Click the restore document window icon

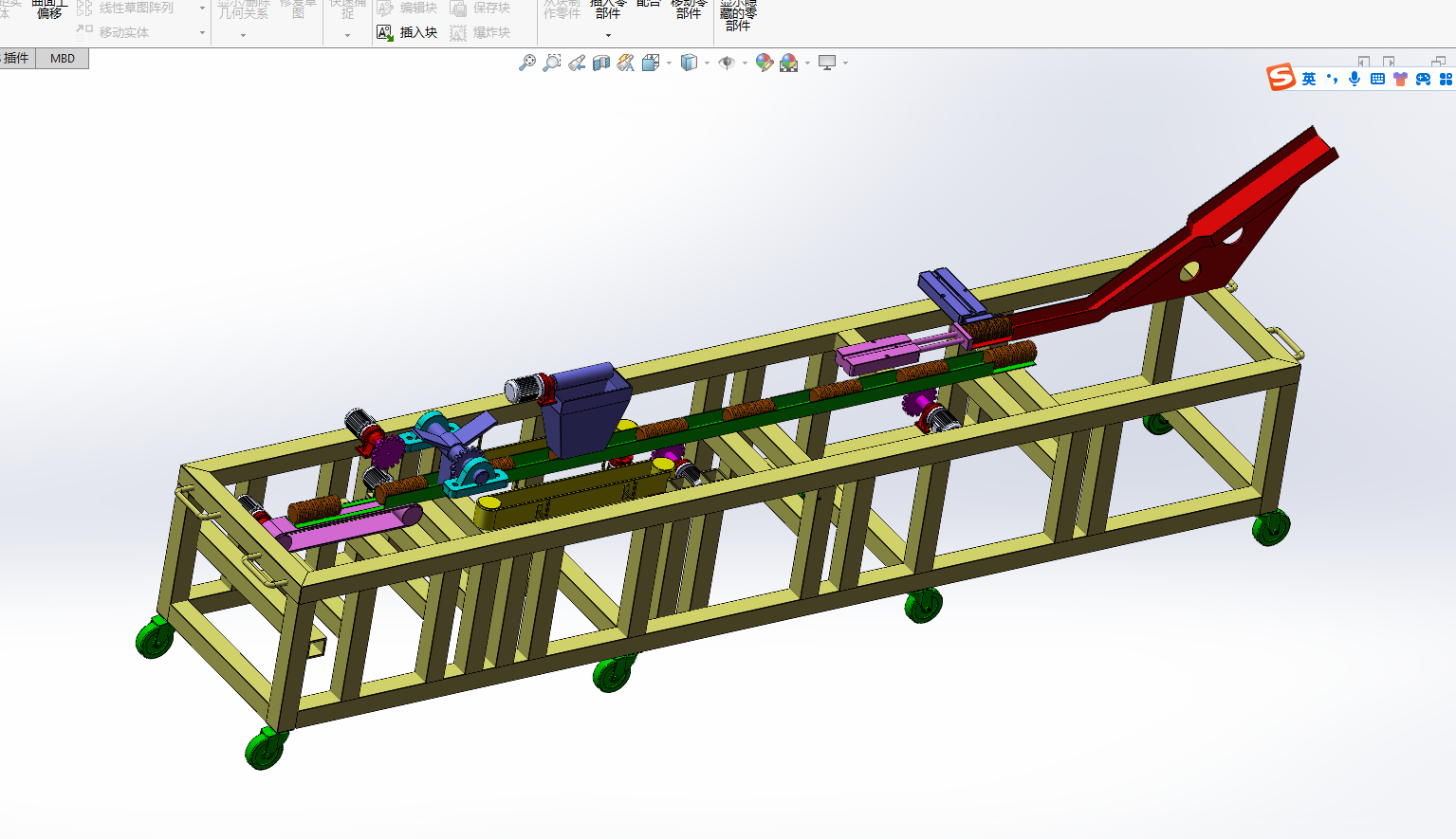1438,62
